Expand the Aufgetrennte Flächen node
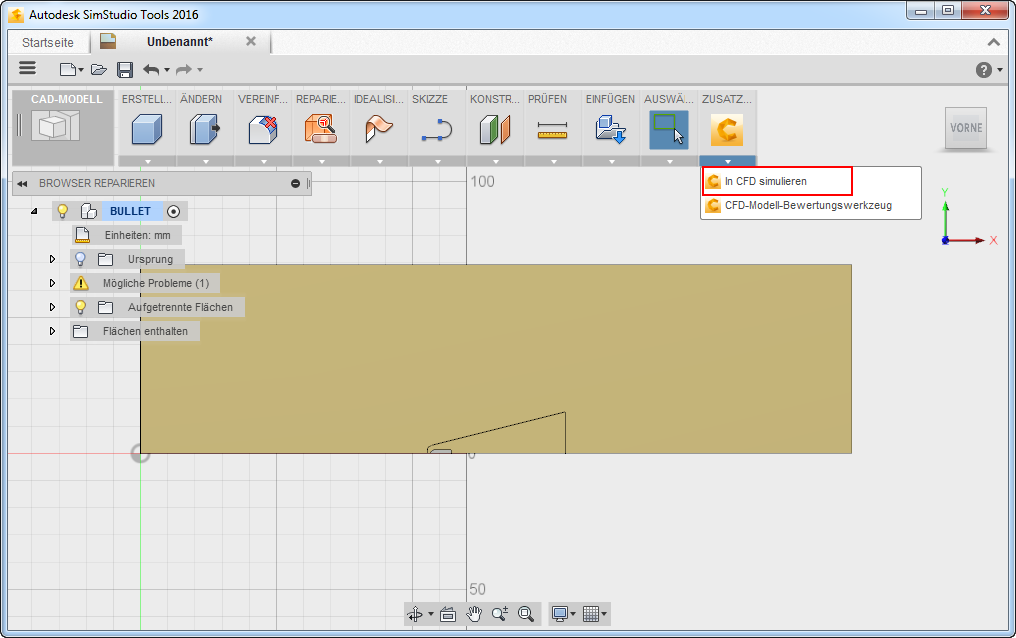This screenshot has width=1016, height=638. click(x=52, y=307)
